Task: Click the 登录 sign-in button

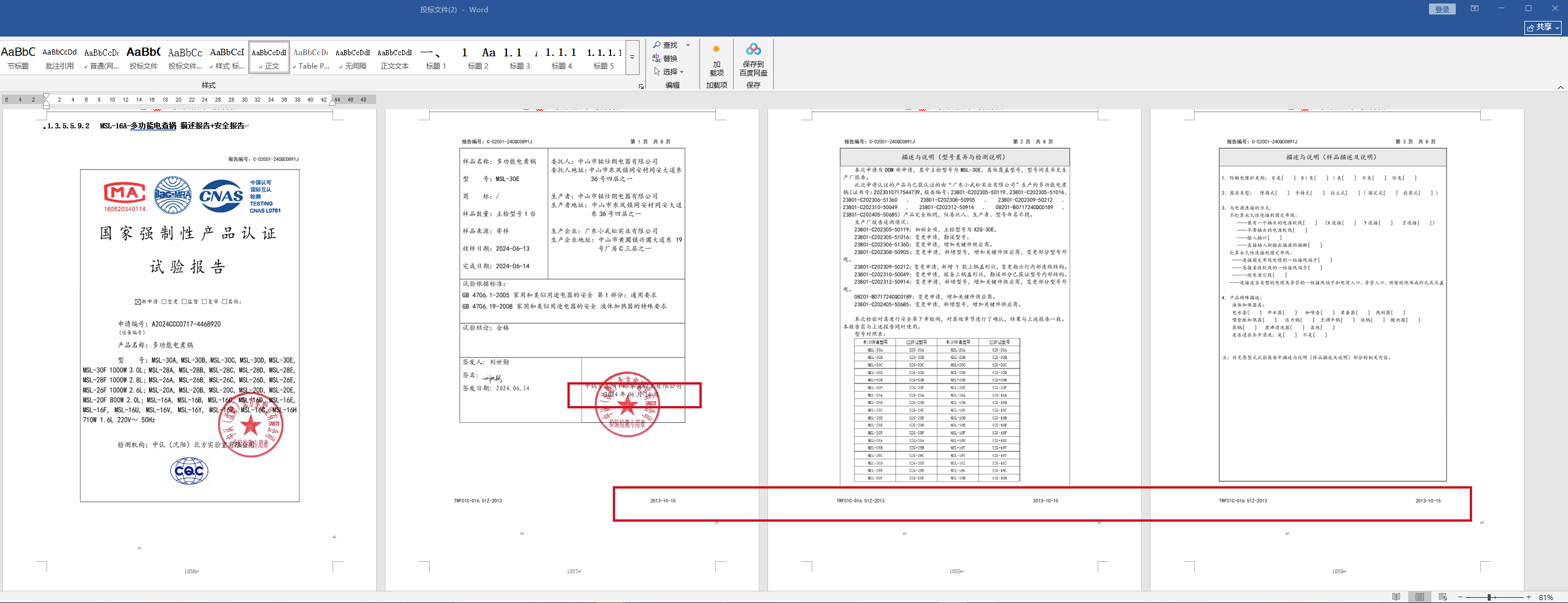Action: coord(1442,9)
